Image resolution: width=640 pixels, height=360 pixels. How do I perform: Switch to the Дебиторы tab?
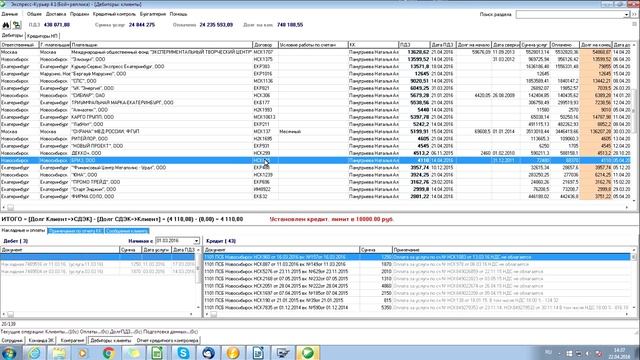(12, 36)
